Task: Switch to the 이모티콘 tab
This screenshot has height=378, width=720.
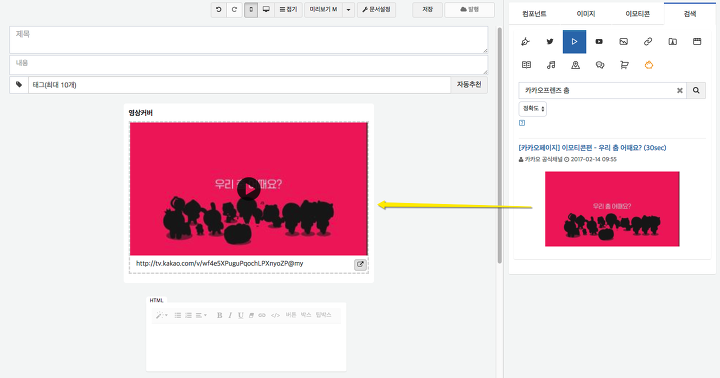Action: (637, 14)
